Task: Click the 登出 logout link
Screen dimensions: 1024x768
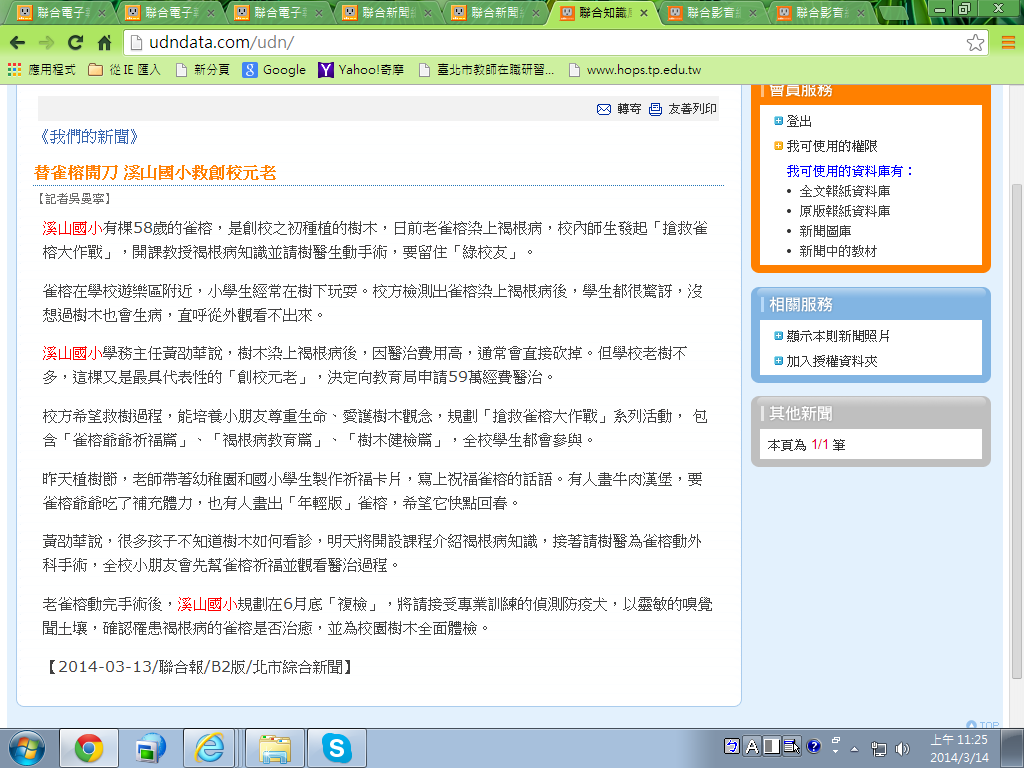Action: (799, 121)
